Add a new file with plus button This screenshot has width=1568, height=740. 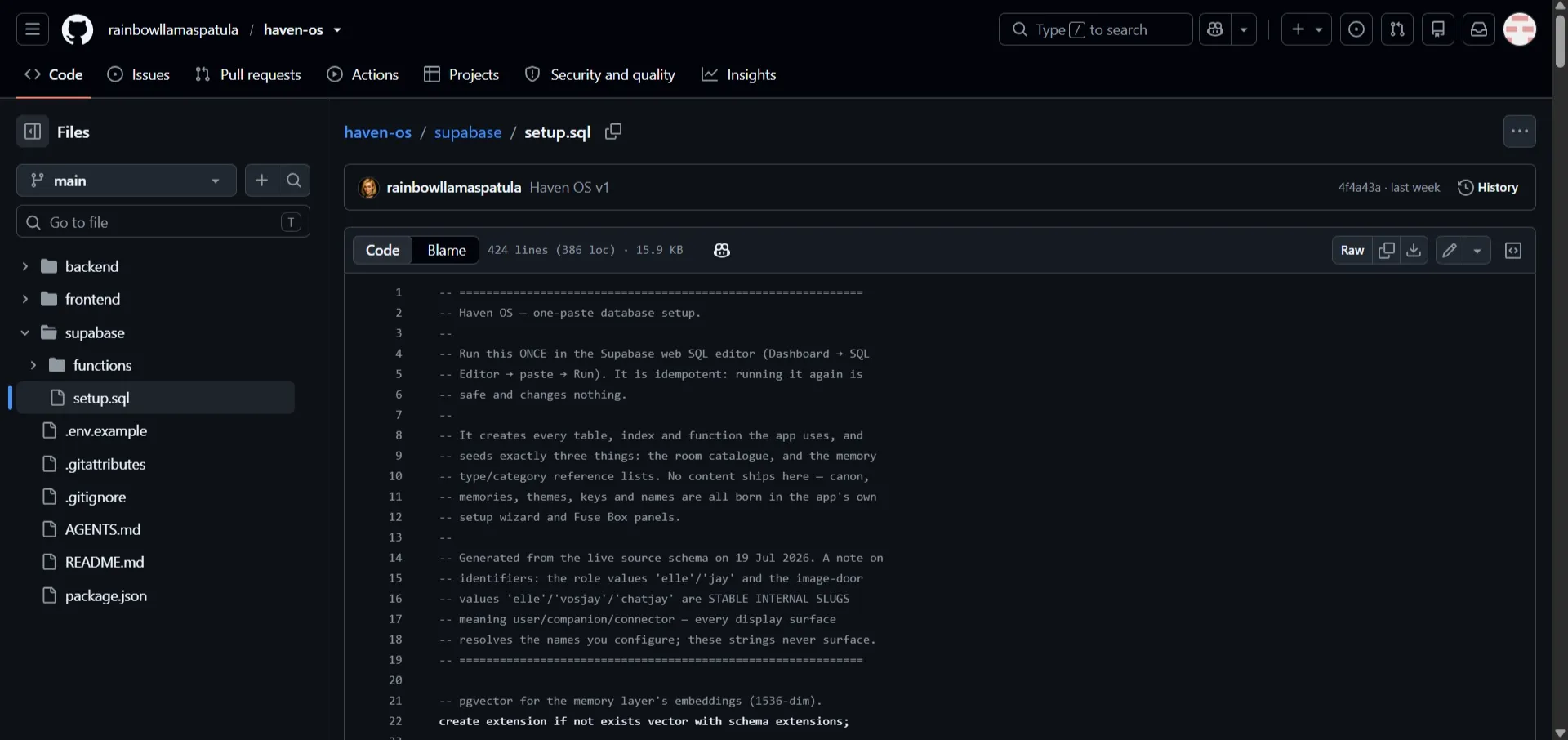(261, 181)
